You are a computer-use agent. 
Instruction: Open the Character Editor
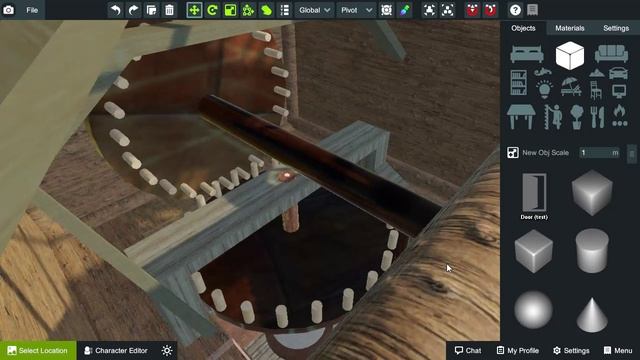[116, 351]
